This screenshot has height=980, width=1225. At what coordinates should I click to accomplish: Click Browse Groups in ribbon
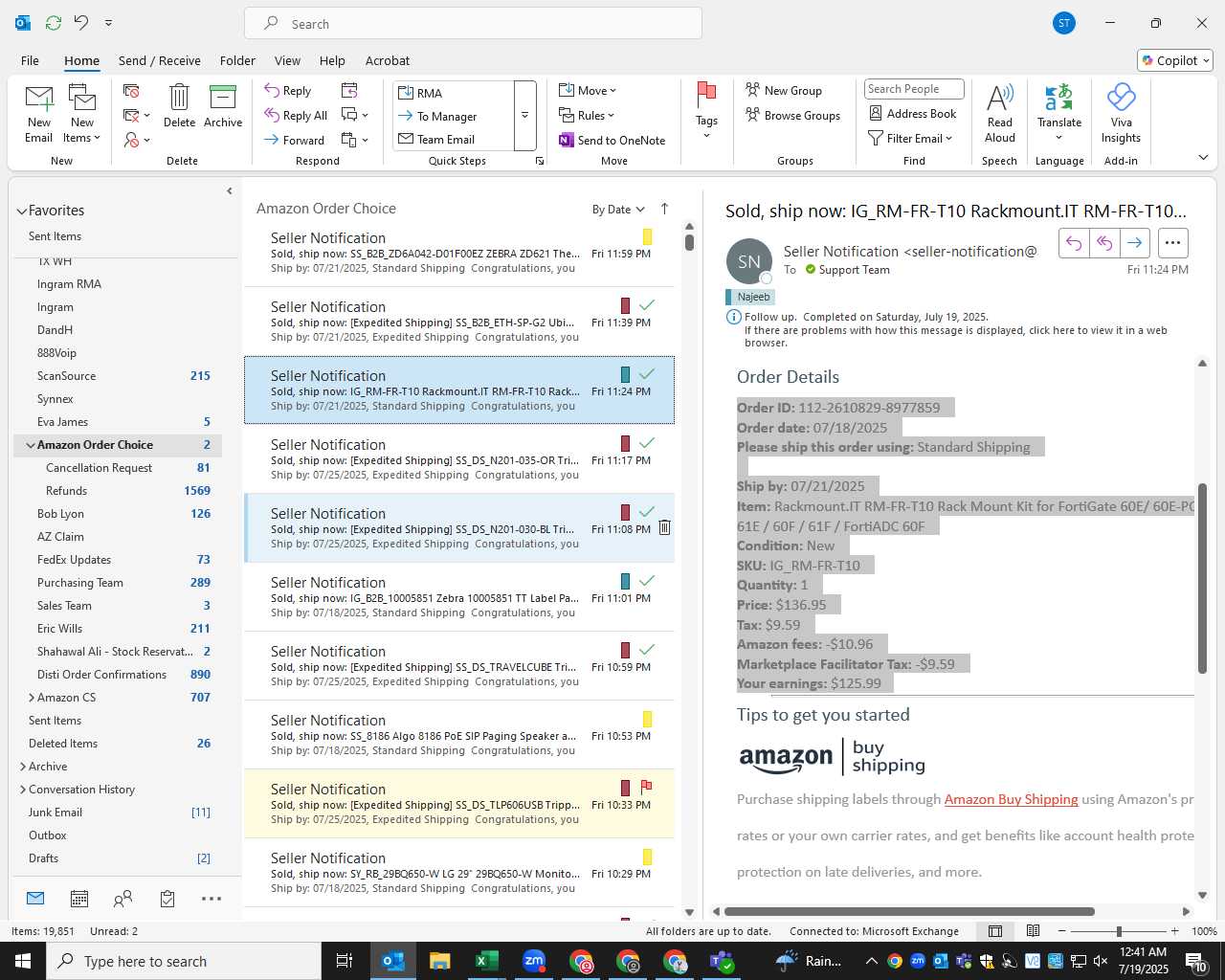click(x=793, y=115)
